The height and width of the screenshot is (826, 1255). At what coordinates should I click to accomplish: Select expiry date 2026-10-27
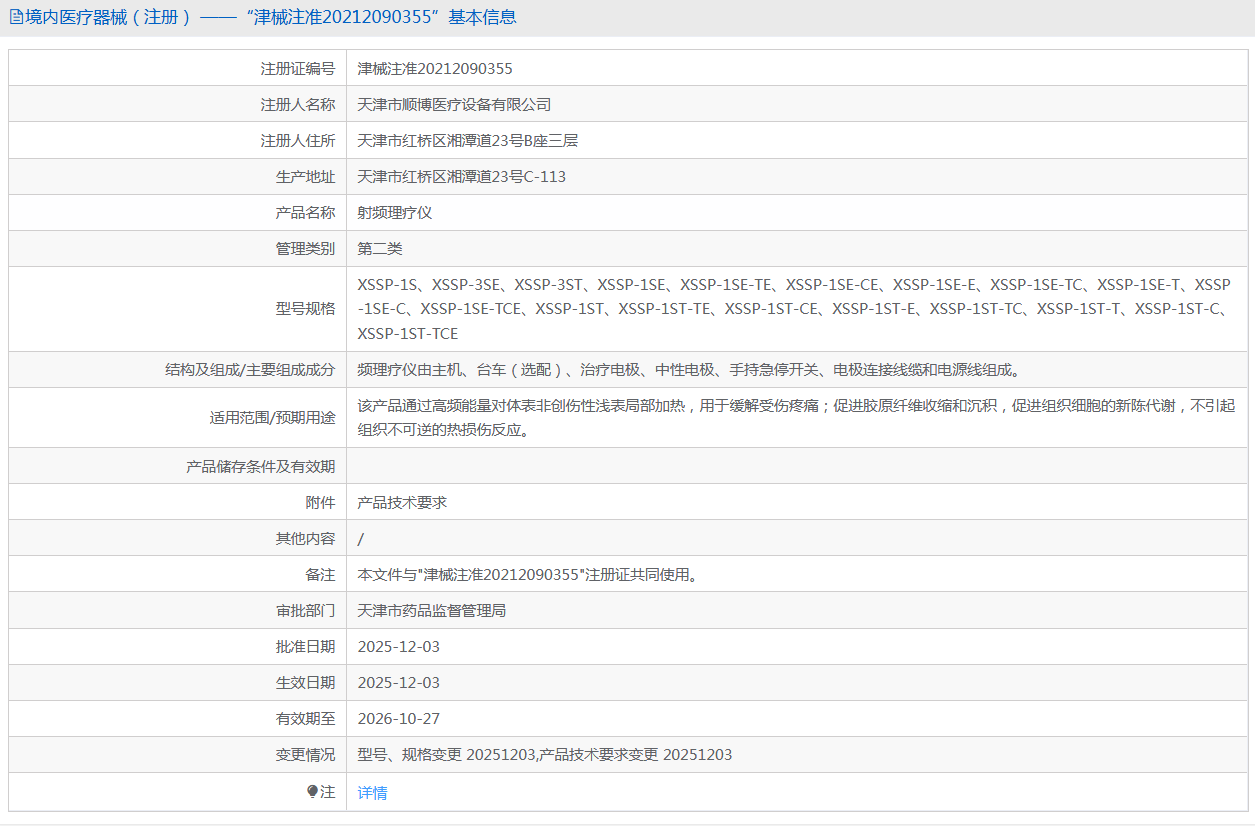pyautogui.click(x=399, y=718)
